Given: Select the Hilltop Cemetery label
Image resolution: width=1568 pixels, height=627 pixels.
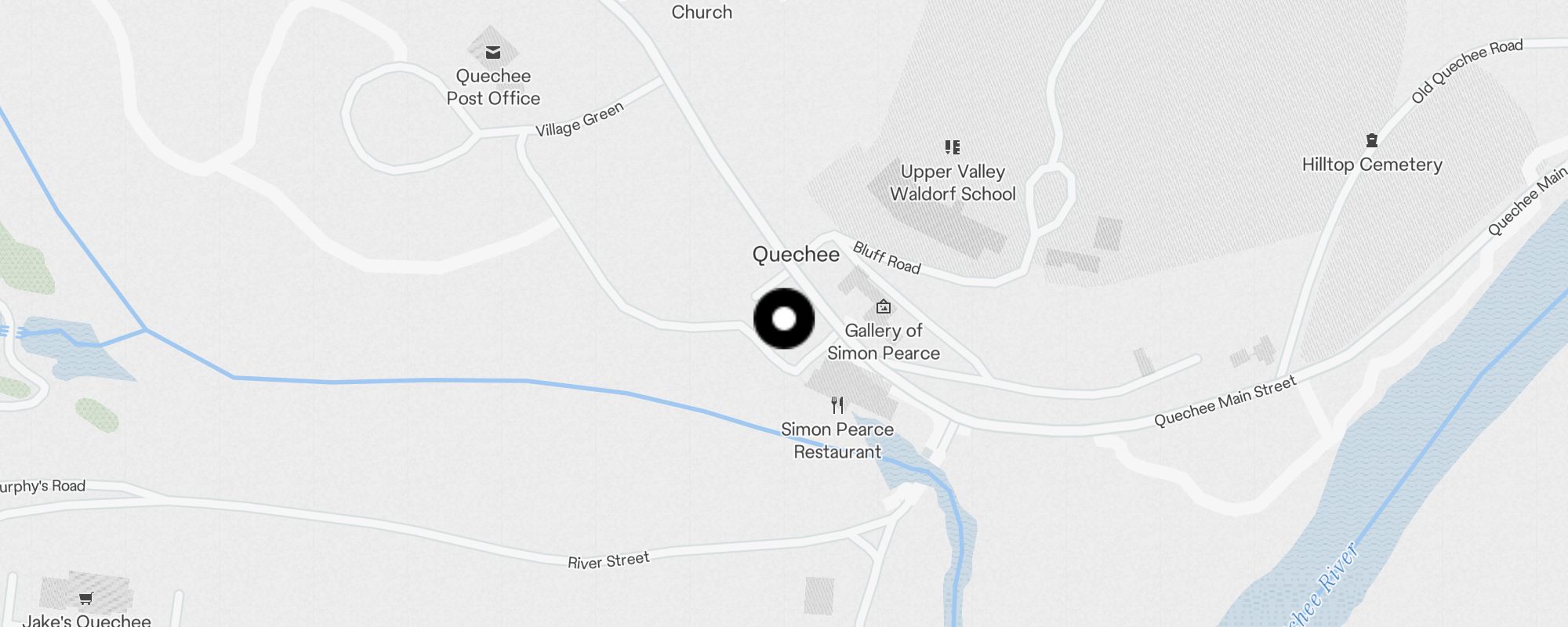Looking at the screenshot, I should (1372, 165).
